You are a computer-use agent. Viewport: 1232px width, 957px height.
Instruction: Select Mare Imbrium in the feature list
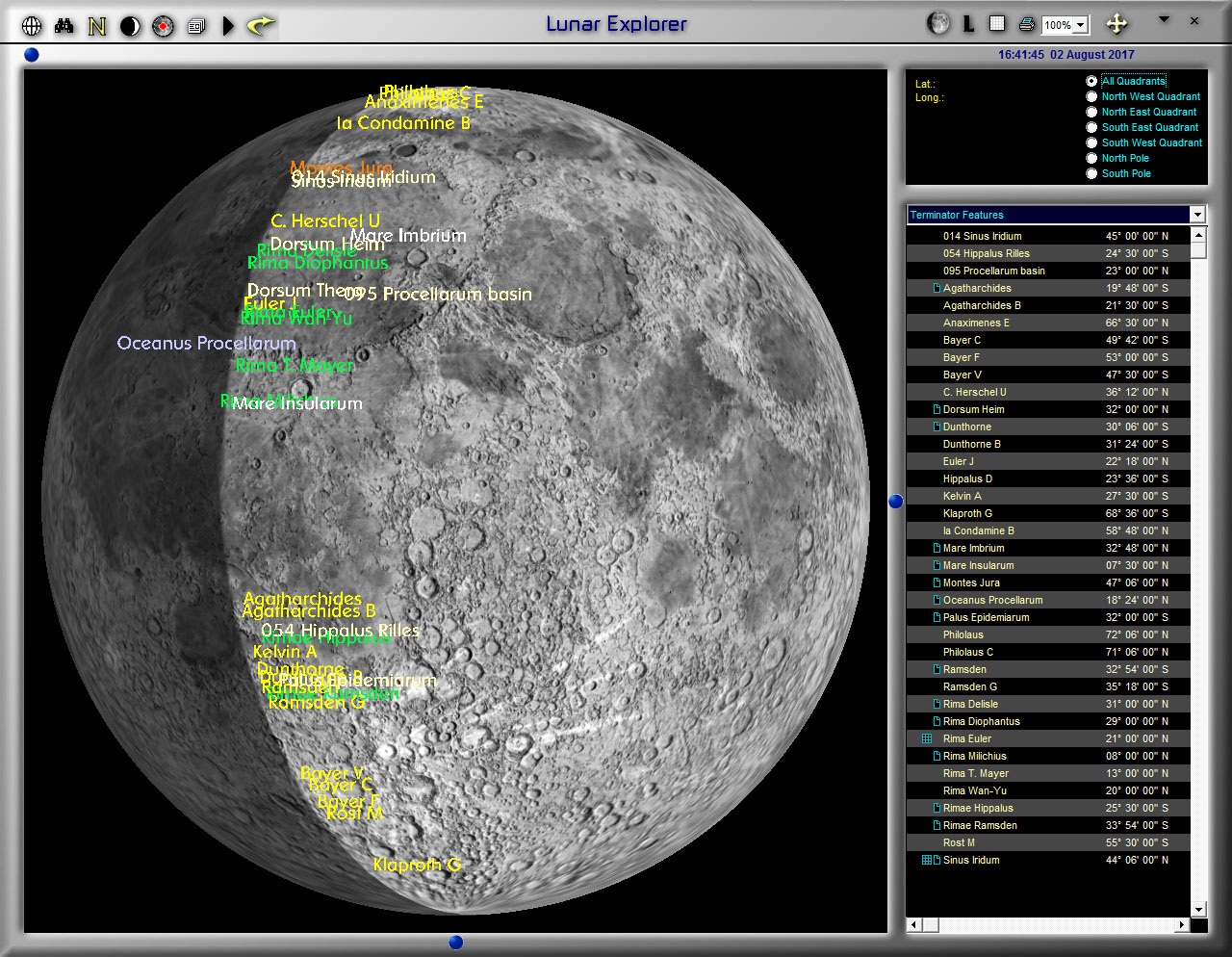[x=973, y=548]
